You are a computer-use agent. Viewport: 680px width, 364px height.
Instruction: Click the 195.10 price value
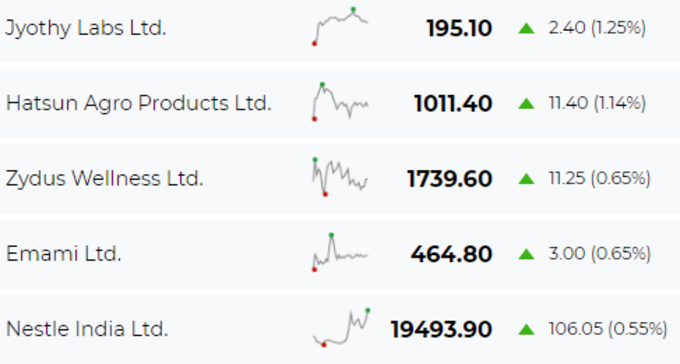[459, 29]
